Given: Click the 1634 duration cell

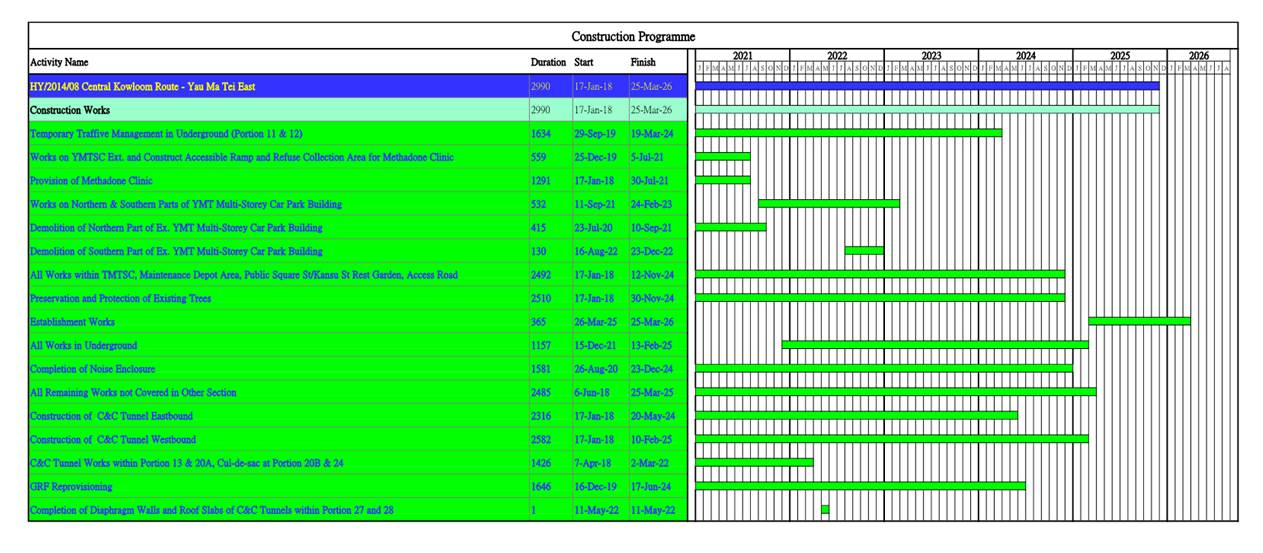Looking at the screenshot, I should point(539,134).
